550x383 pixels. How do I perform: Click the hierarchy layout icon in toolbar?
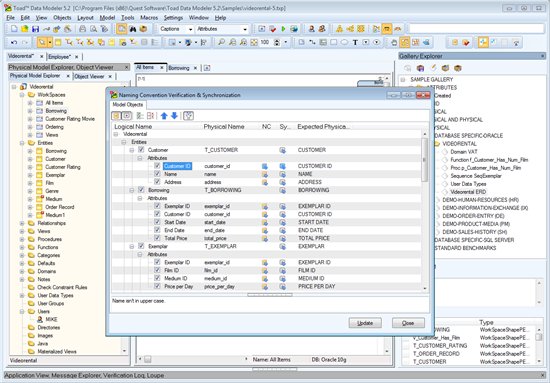(x=339, y=29)
